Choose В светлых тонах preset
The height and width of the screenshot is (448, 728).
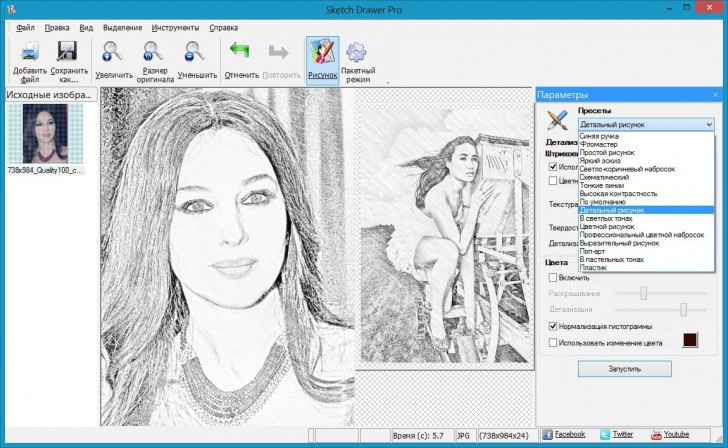(646, 218)
